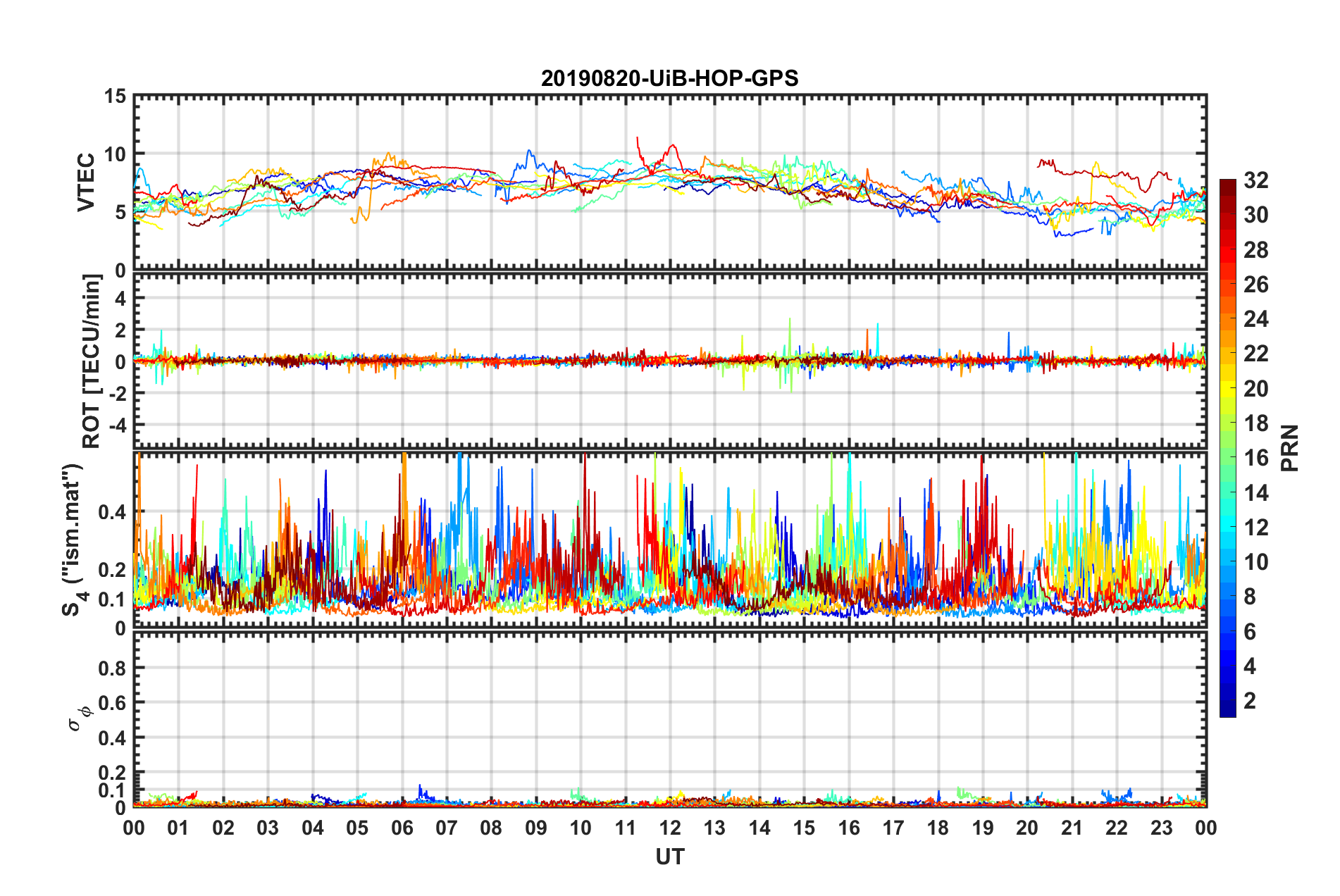The height and width of the screenshot is (896, 1340).
Task: Click the S4 ("ism.mat") axis label
Action: tap(74, 540)
